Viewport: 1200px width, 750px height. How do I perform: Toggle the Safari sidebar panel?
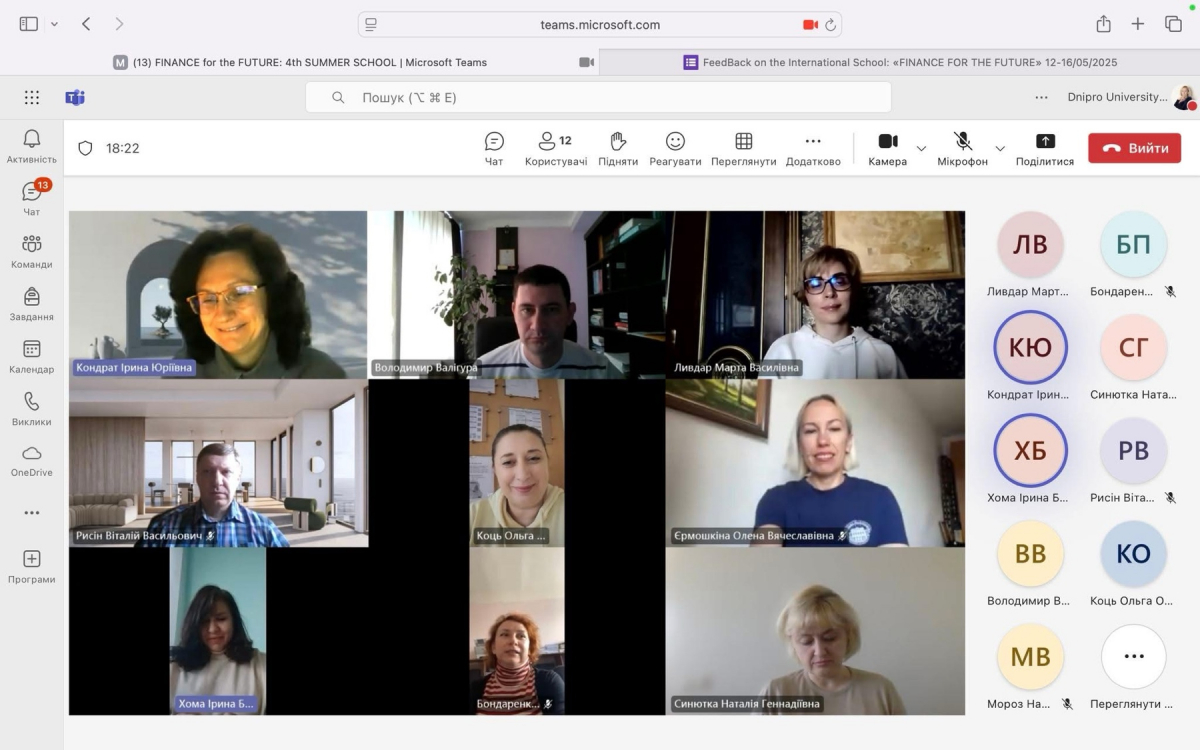point(28,24)
